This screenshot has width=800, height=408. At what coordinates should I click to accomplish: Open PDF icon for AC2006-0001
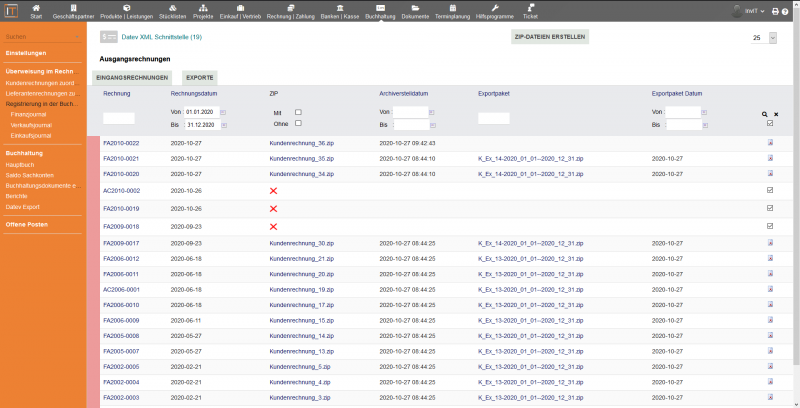pyautogui.click(x=770, y=289)
